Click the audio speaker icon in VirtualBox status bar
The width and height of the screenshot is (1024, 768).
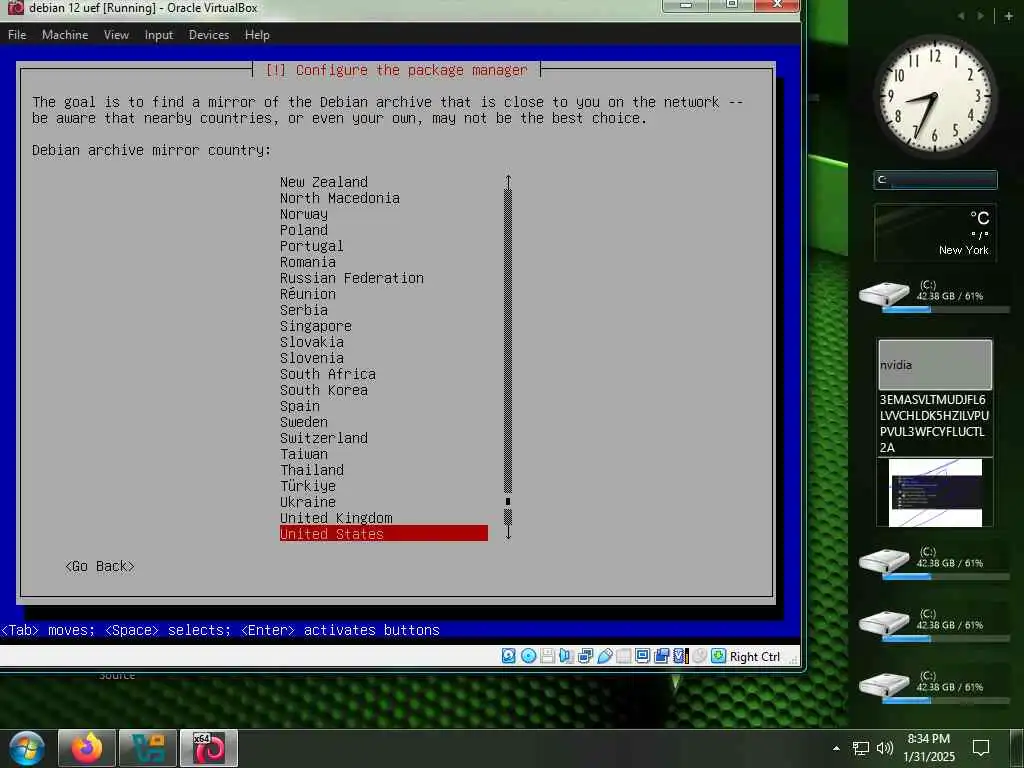click(566, 656)
